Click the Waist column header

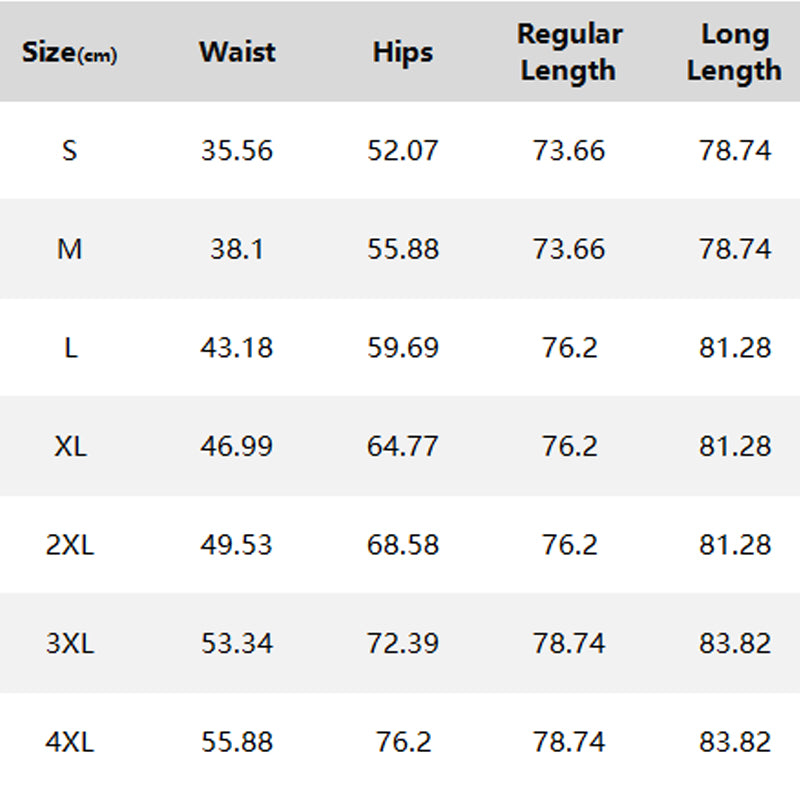point(237,52)
